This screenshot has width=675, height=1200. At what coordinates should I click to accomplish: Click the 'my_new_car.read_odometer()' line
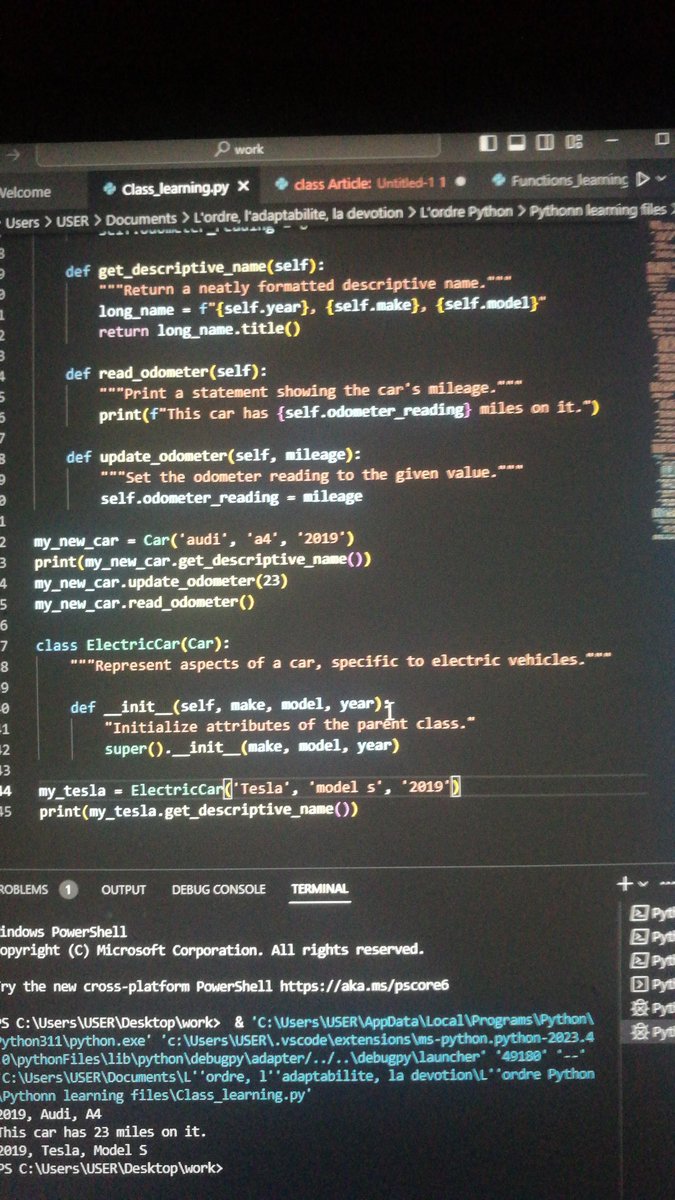point(144,603)
